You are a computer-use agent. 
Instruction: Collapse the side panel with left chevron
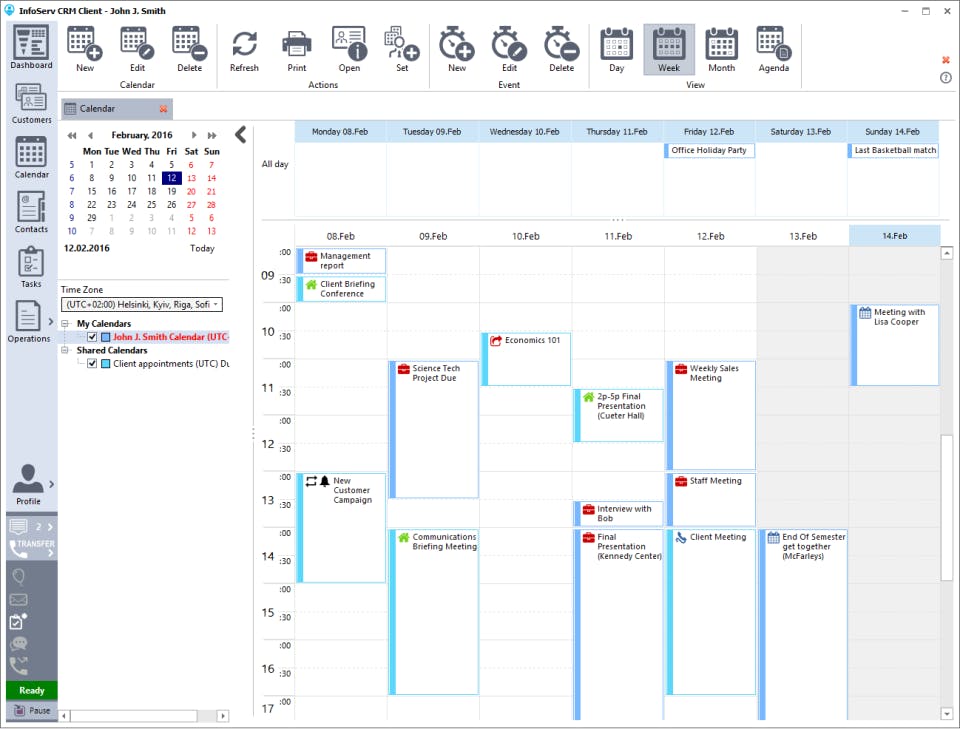click(241, 135)
